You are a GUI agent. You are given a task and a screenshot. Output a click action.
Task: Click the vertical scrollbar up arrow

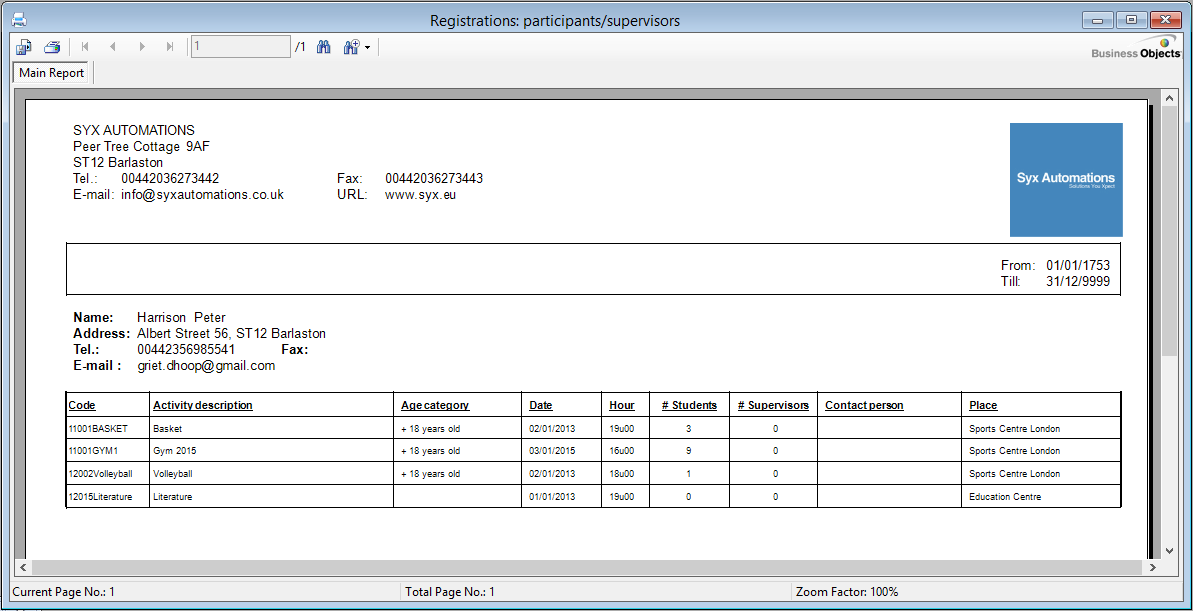[1168, 98]
